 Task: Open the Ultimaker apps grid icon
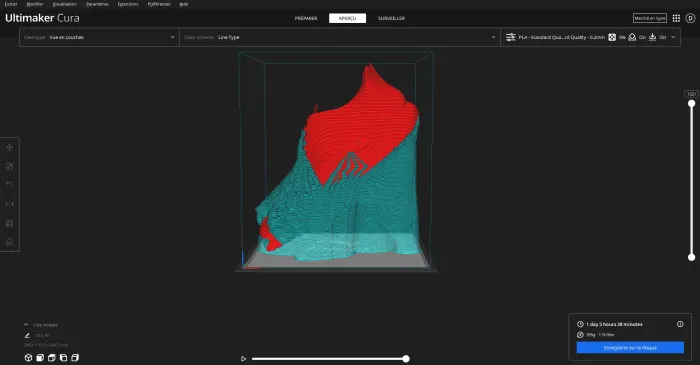[676, 18]
